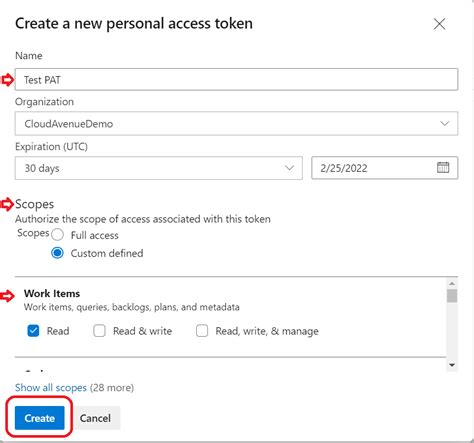Expand the Organization dropdown chevron
Screen dimensions: 474x443
click(x=444, y=123)
